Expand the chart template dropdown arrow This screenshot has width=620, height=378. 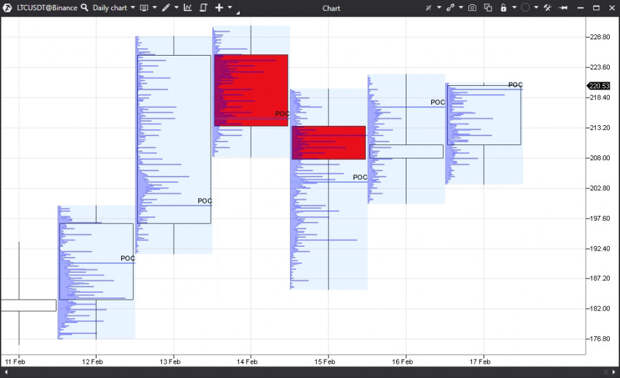pos(155,8)
